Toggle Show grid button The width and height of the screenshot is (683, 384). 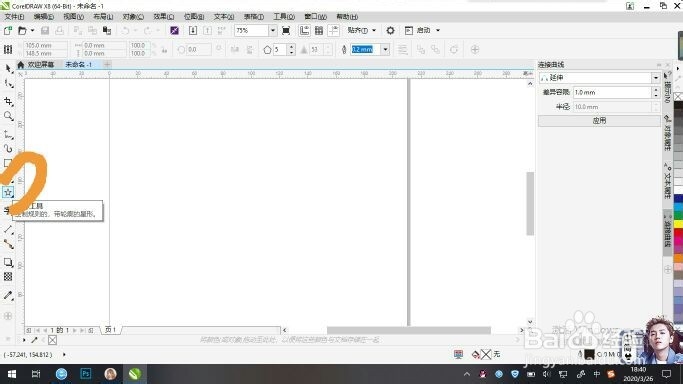[x=319, y=30]
